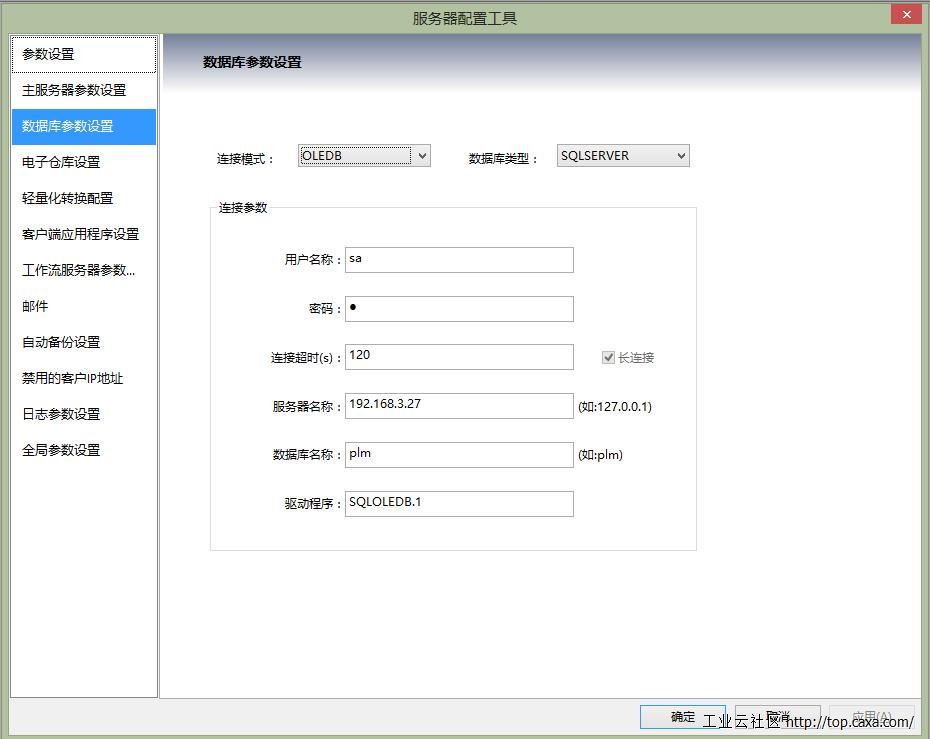Expand the 数据库类型 SQLSERVER dropdown
Screen dimensions: 930x739
(x=623, y=156)
